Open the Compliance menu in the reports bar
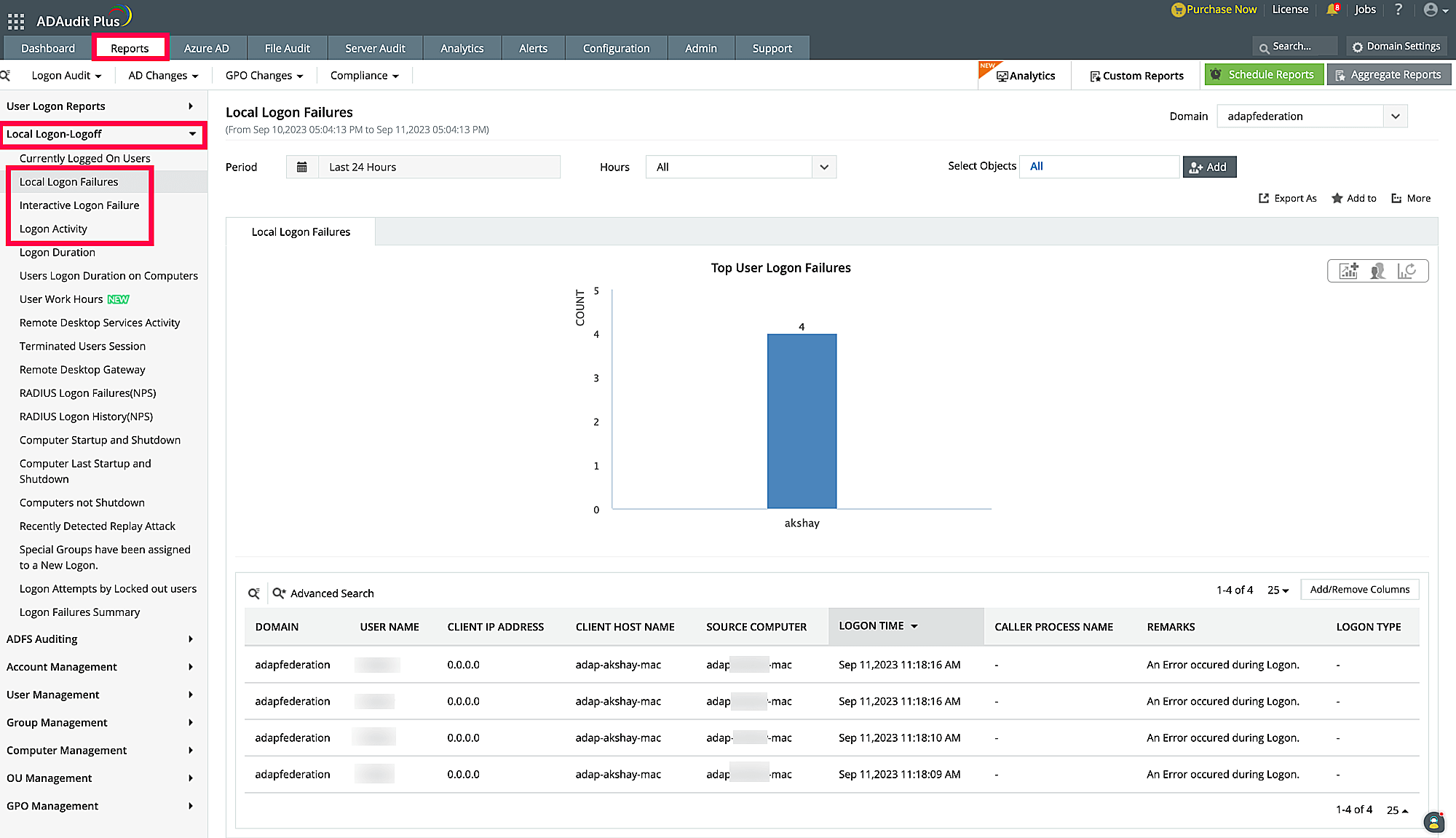Screen dimensions: 1456x838 [x=363, y=75]
